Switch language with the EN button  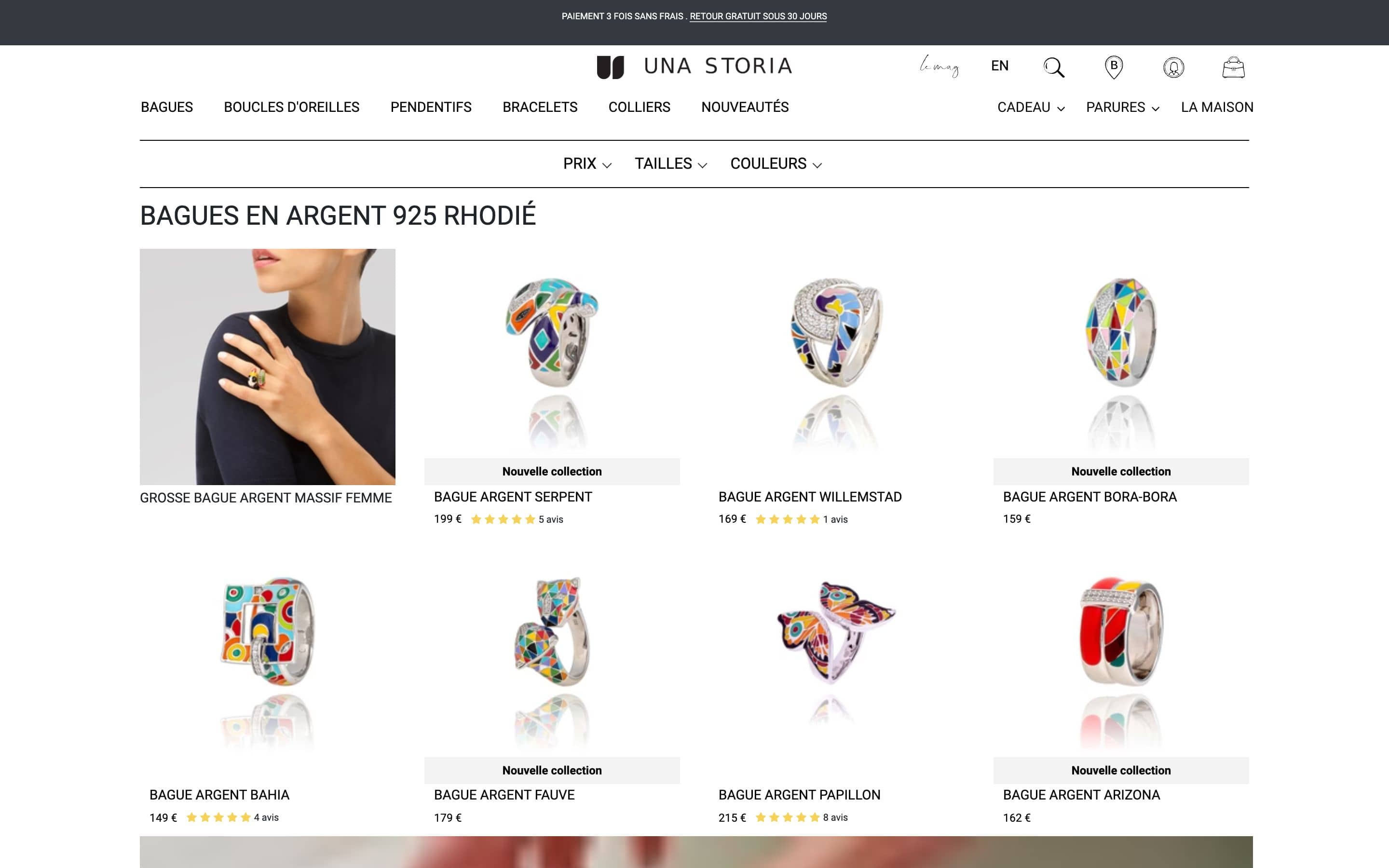coord(1000,66)
